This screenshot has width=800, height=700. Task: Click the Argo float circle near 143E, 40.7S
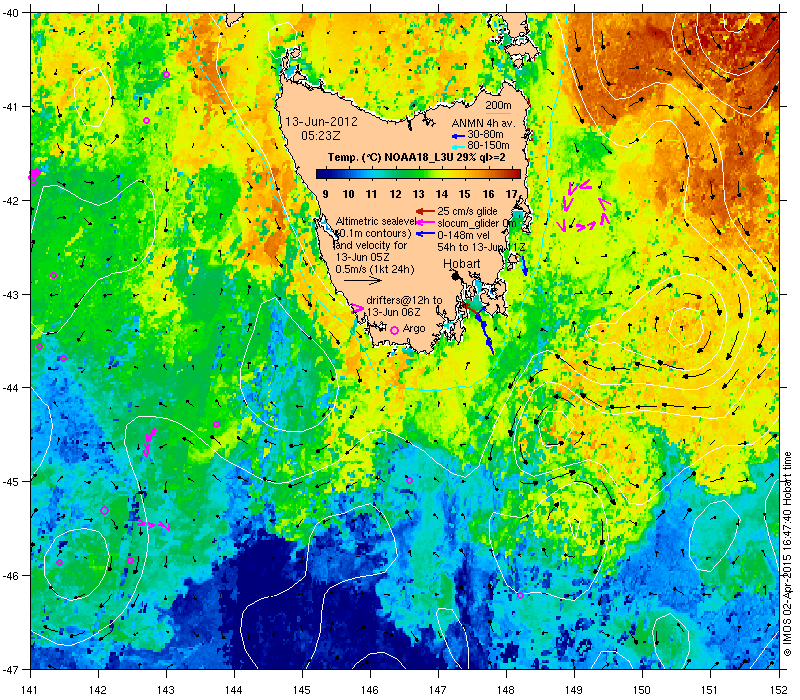(x=166, y=74)
